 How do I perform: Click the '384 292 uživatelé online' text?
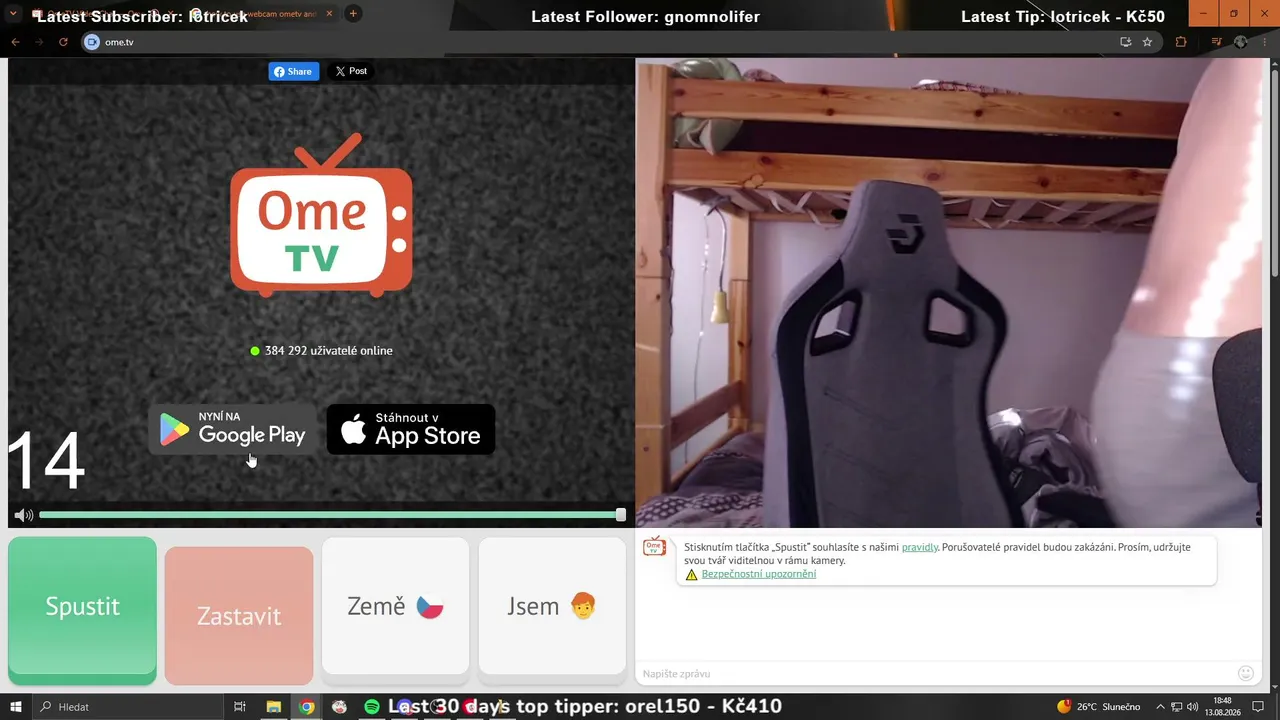[x=329, y=351]
